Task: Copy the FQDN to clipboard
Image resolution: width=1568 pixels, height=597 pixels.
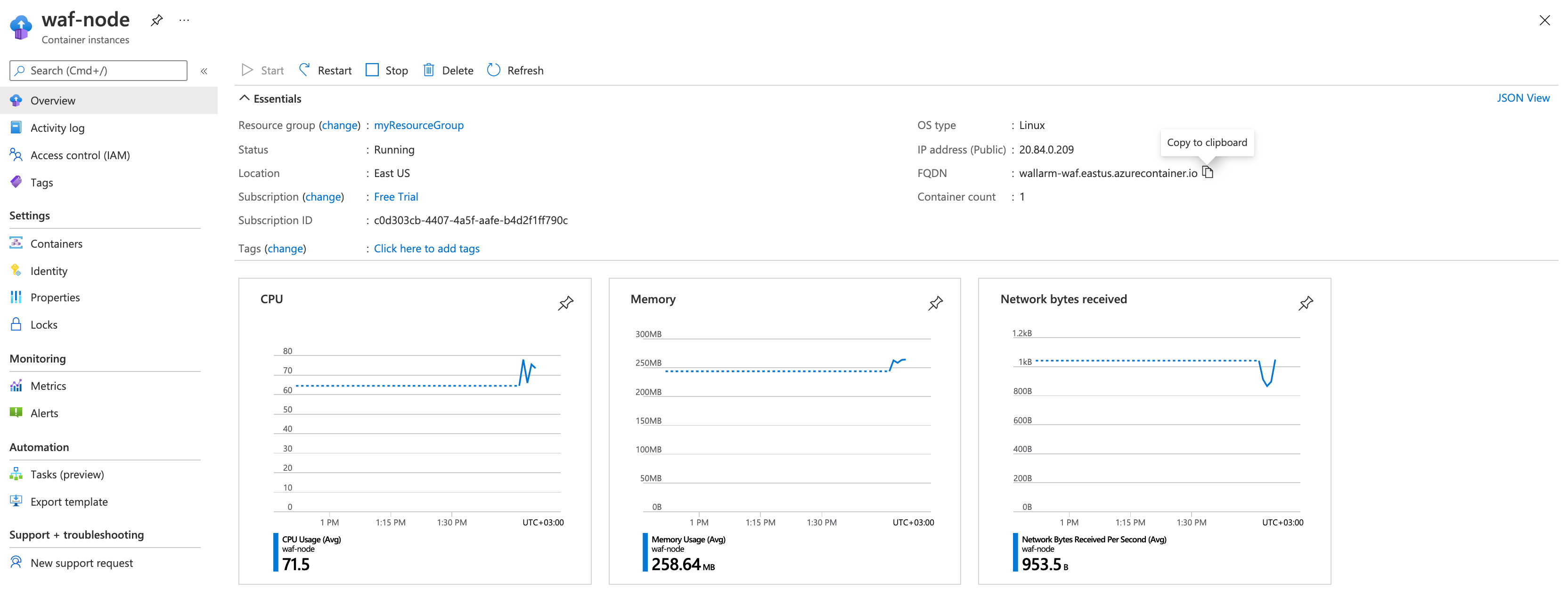Action: 1208,172
